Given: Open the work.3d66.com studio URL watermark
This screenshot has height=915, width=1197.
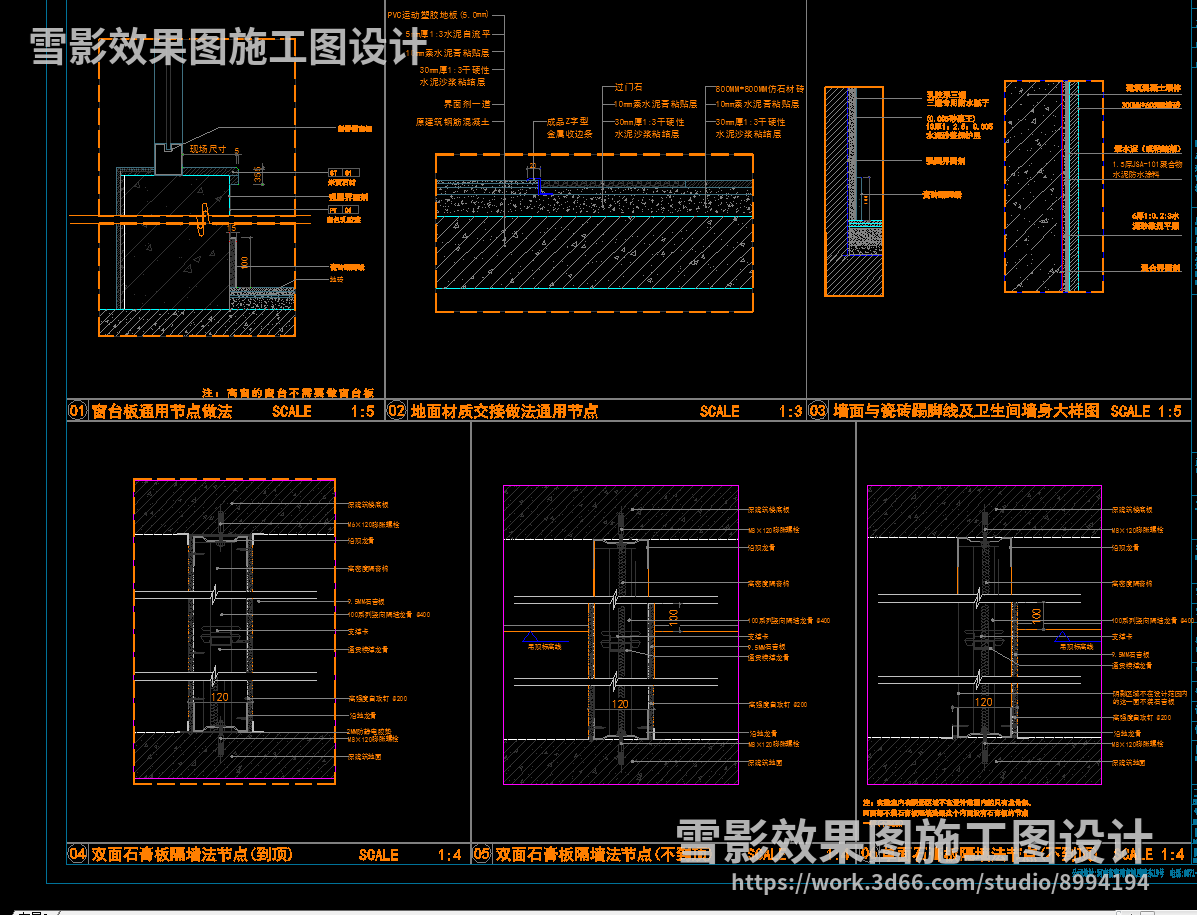Looking at the screenshot, I should coord(940,882).
